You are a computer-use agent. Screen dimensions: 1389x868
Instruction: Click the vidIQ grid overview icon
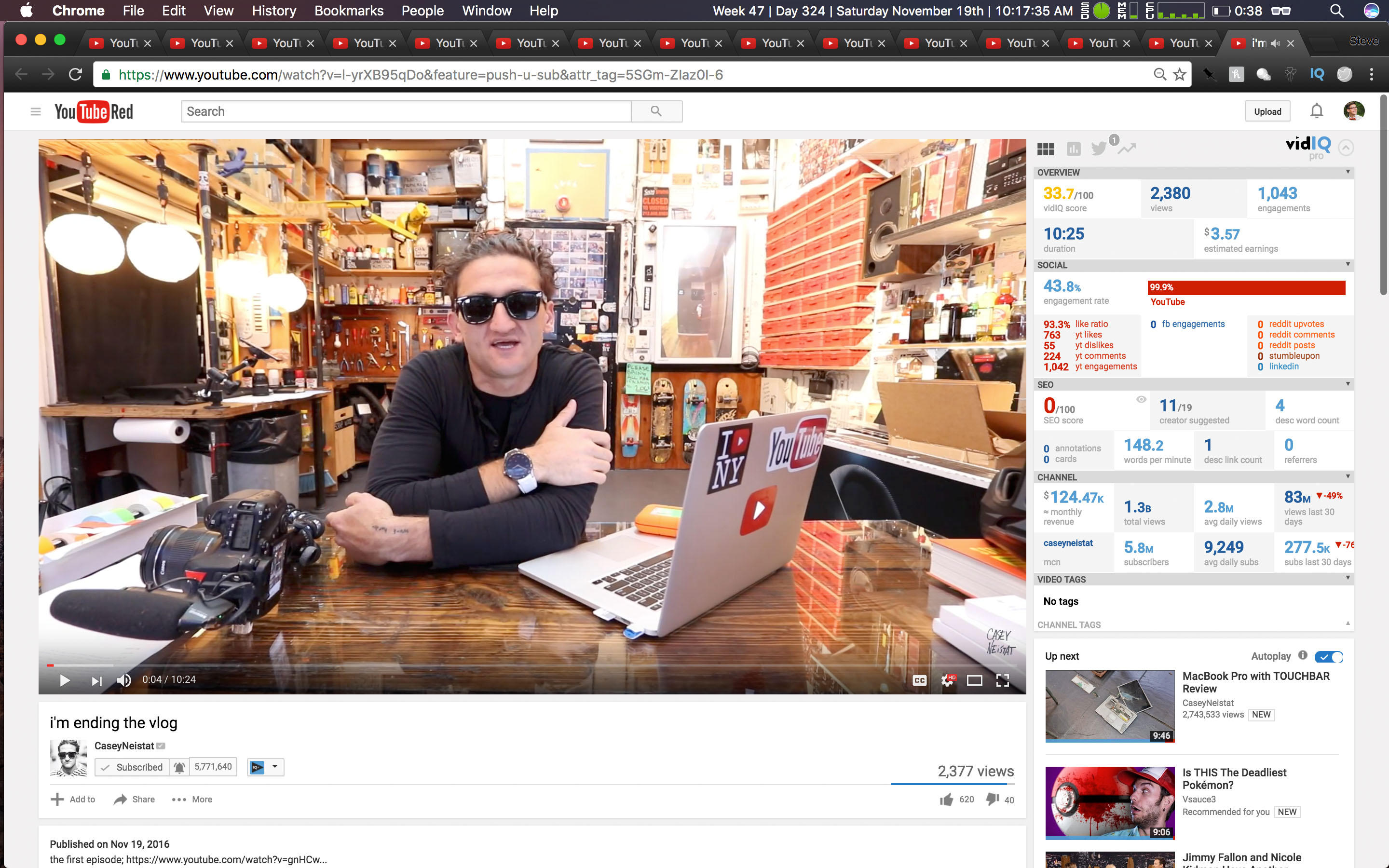point(1045,149)
